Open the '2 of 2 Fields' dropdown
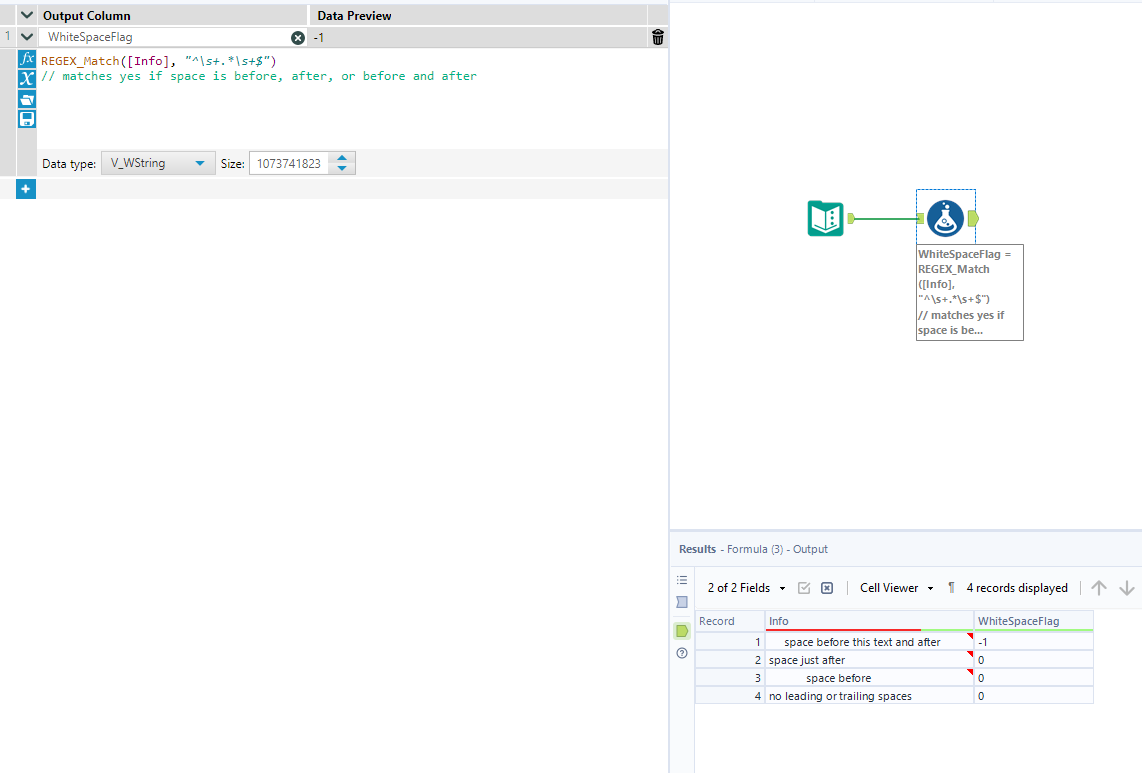Image resolution: width=1142 pixels, height=773 pixels. coord(738,587)
